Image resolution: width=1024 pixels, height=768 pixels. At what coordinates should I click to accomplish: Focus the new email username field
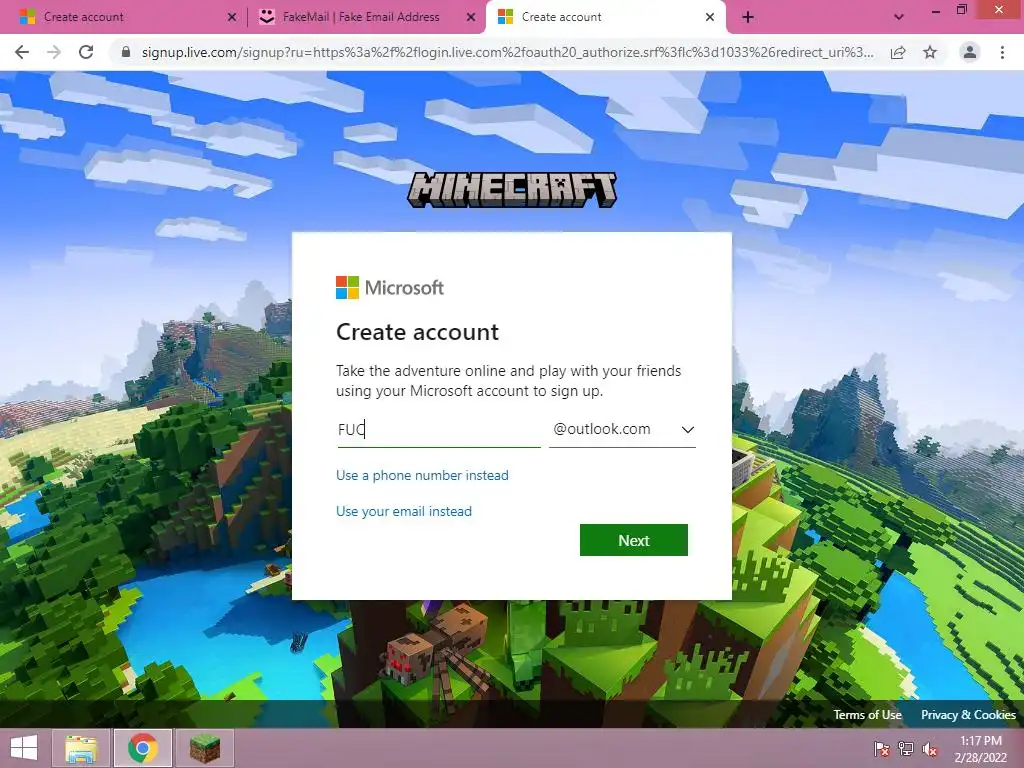439,430
